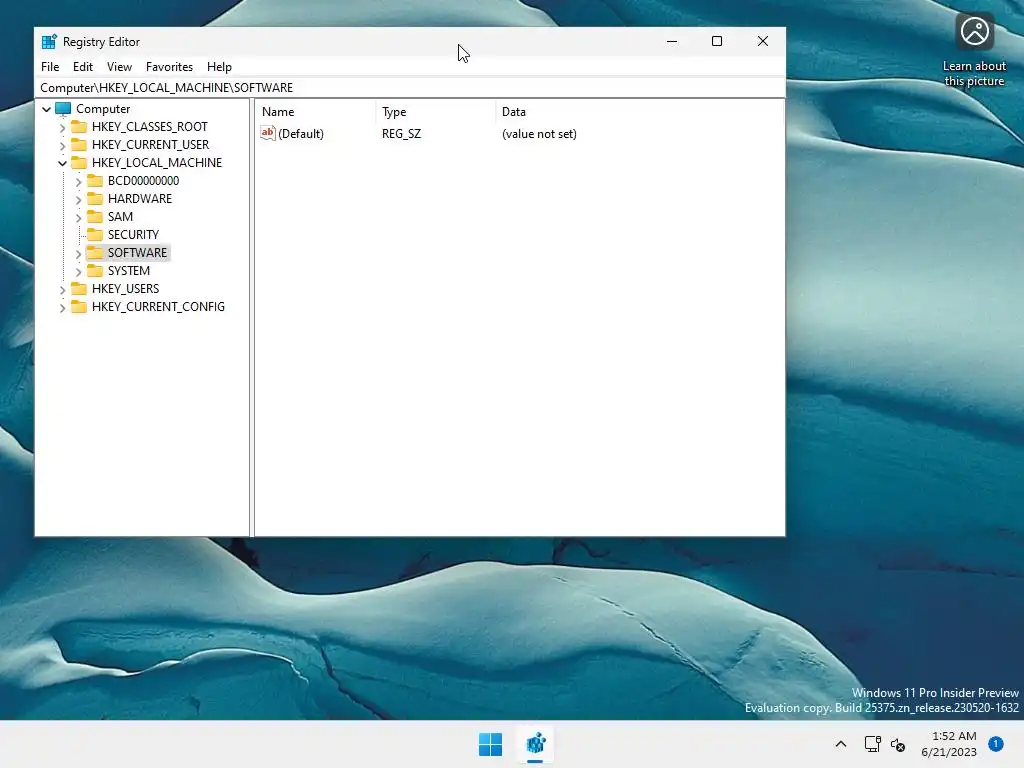Image resolution: width=1024 pixels, height=768 pixels.
Task: Click the Registry Editor taskbar icon
Action: 536,744
